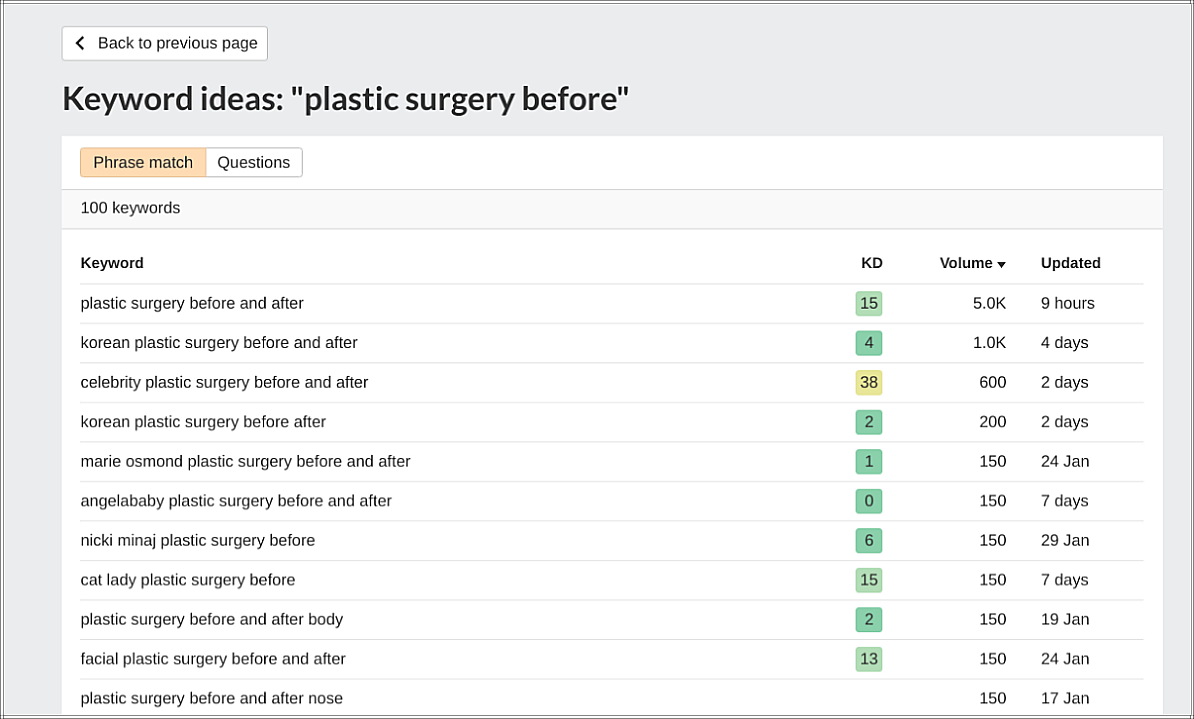Open keyword cat lady plastic surgery before
This screenshot has width=1194, height=719.
click(188, 580)
